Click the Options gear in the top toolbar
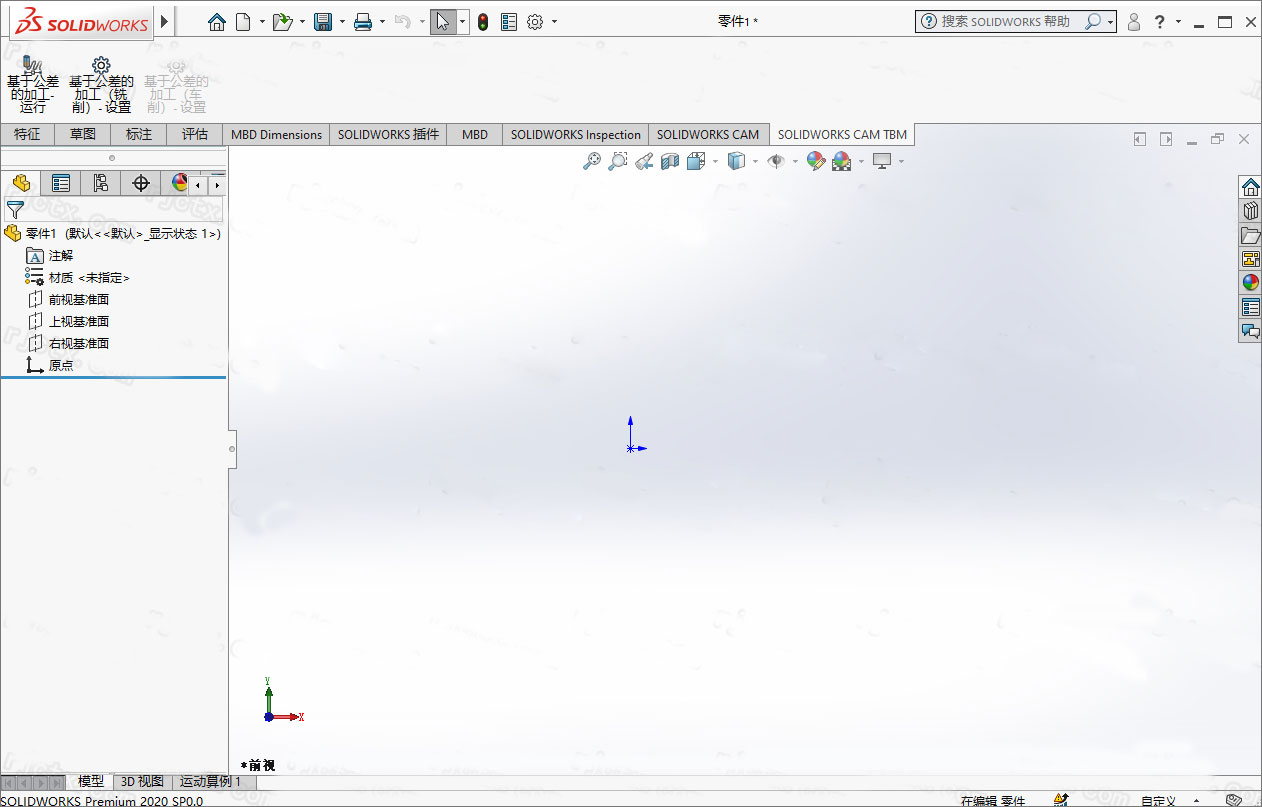This screenshot has height=807, width=1262. [536, 21]
